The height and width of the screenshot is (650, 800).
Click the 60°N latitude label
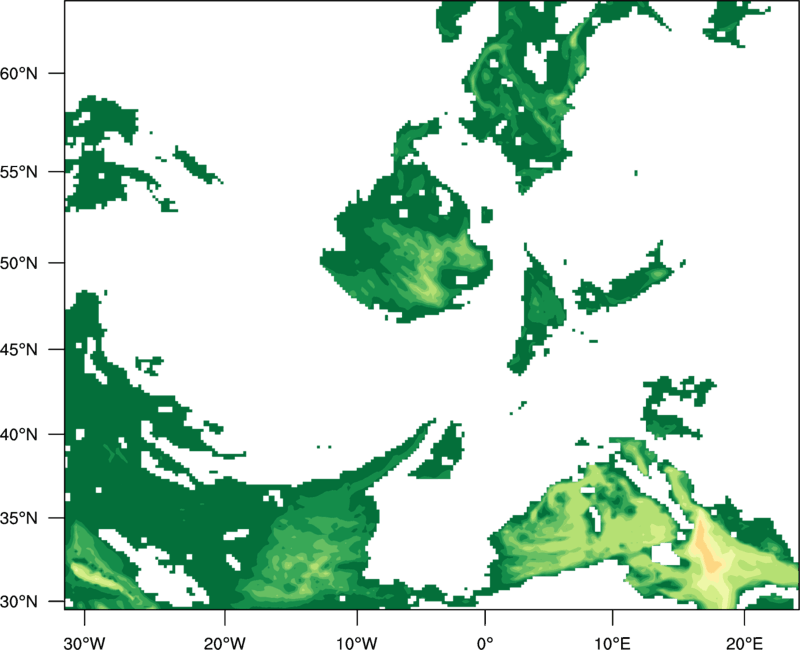(19, 73)
